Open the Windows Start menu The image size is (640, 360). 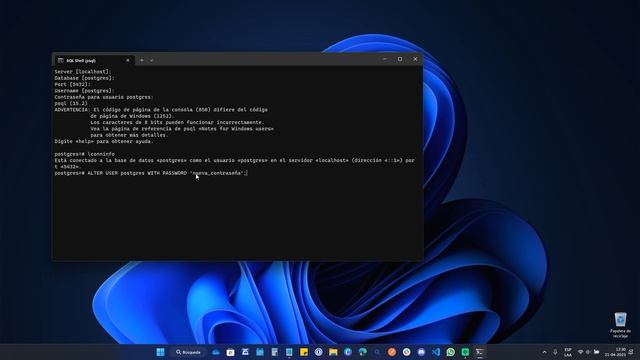160,352
